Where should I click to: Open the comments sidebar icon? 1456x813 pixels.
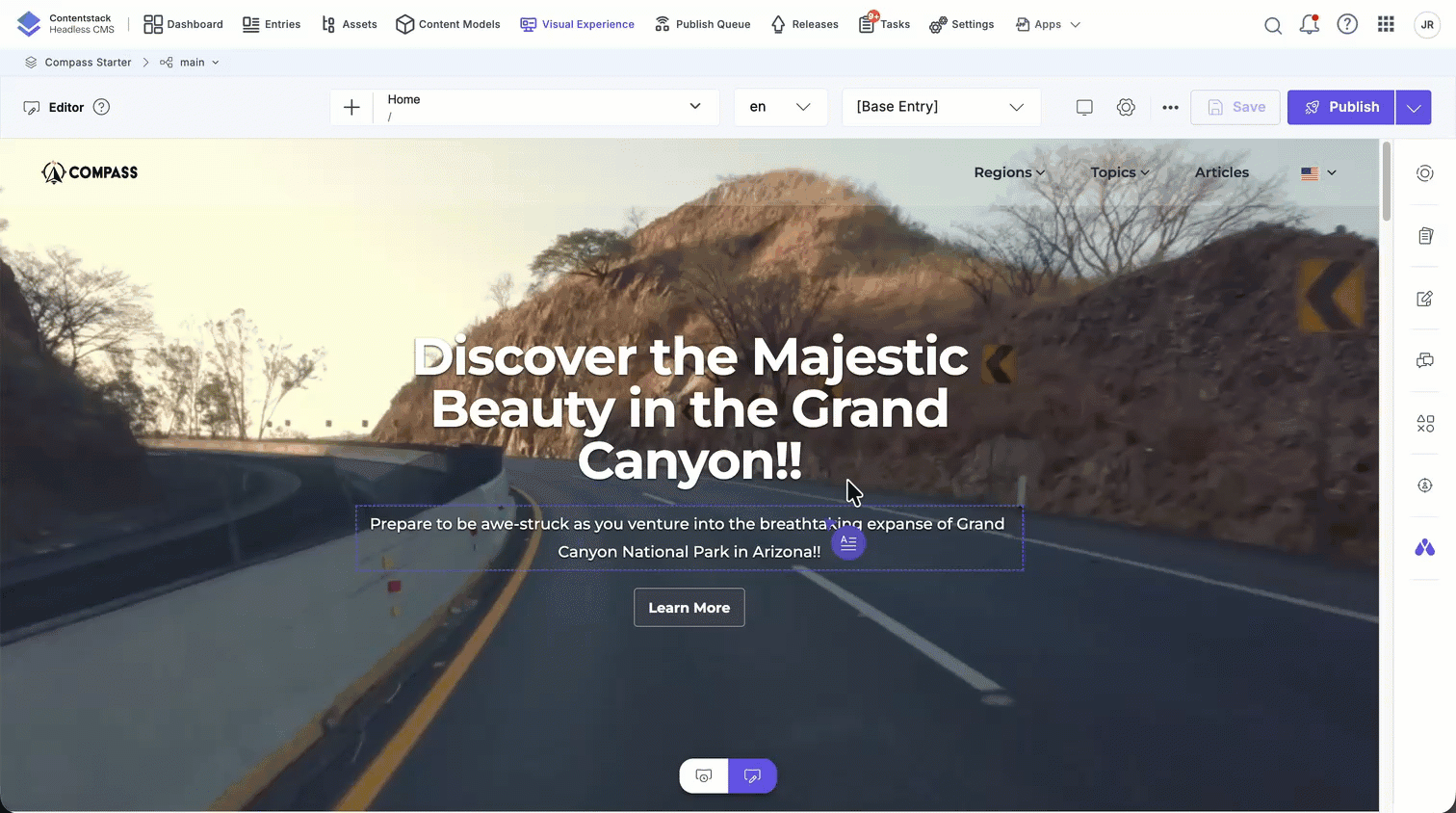(x=1425, y=361)
